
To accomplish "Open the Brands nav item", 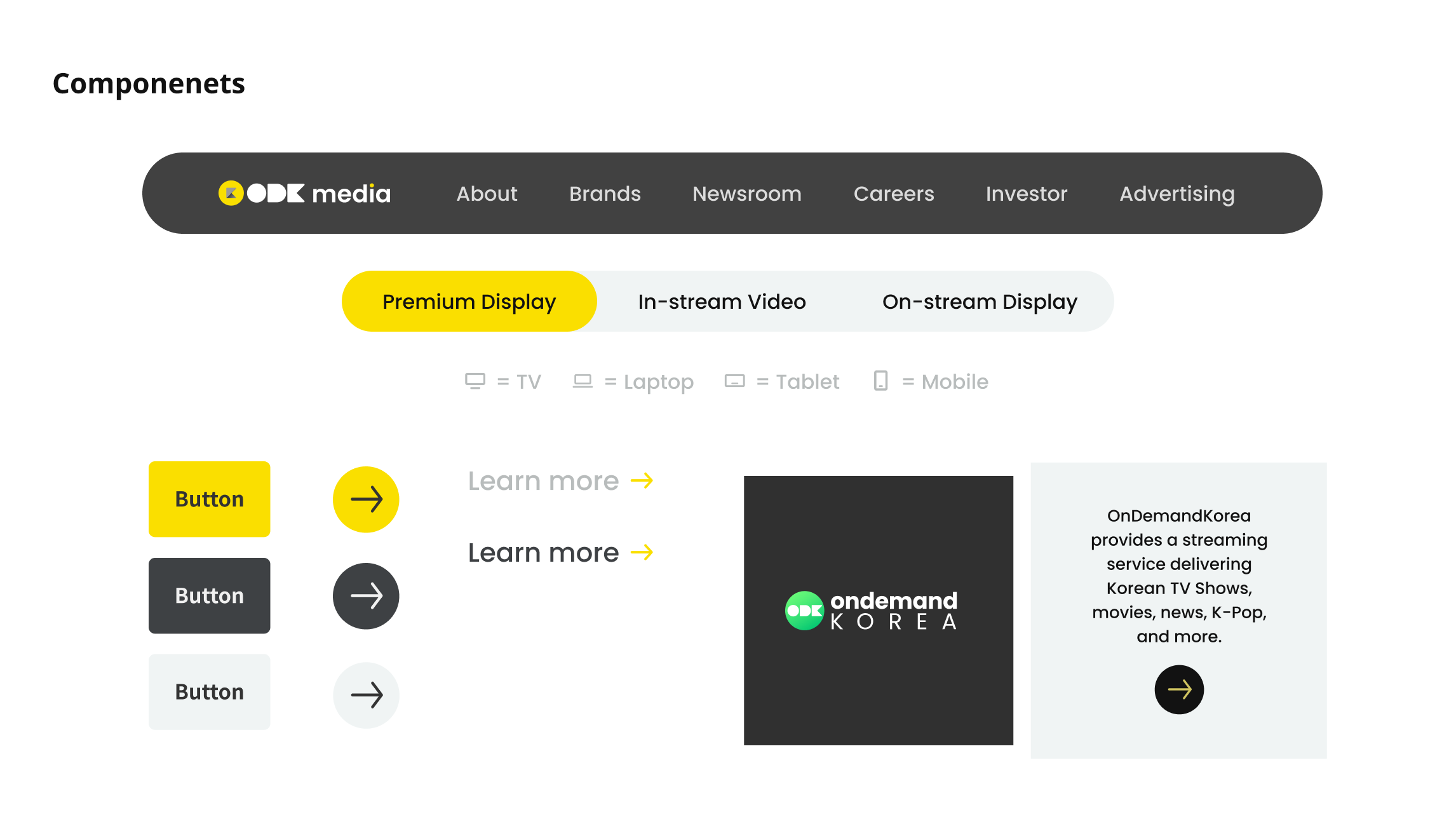I will [605, 194].
